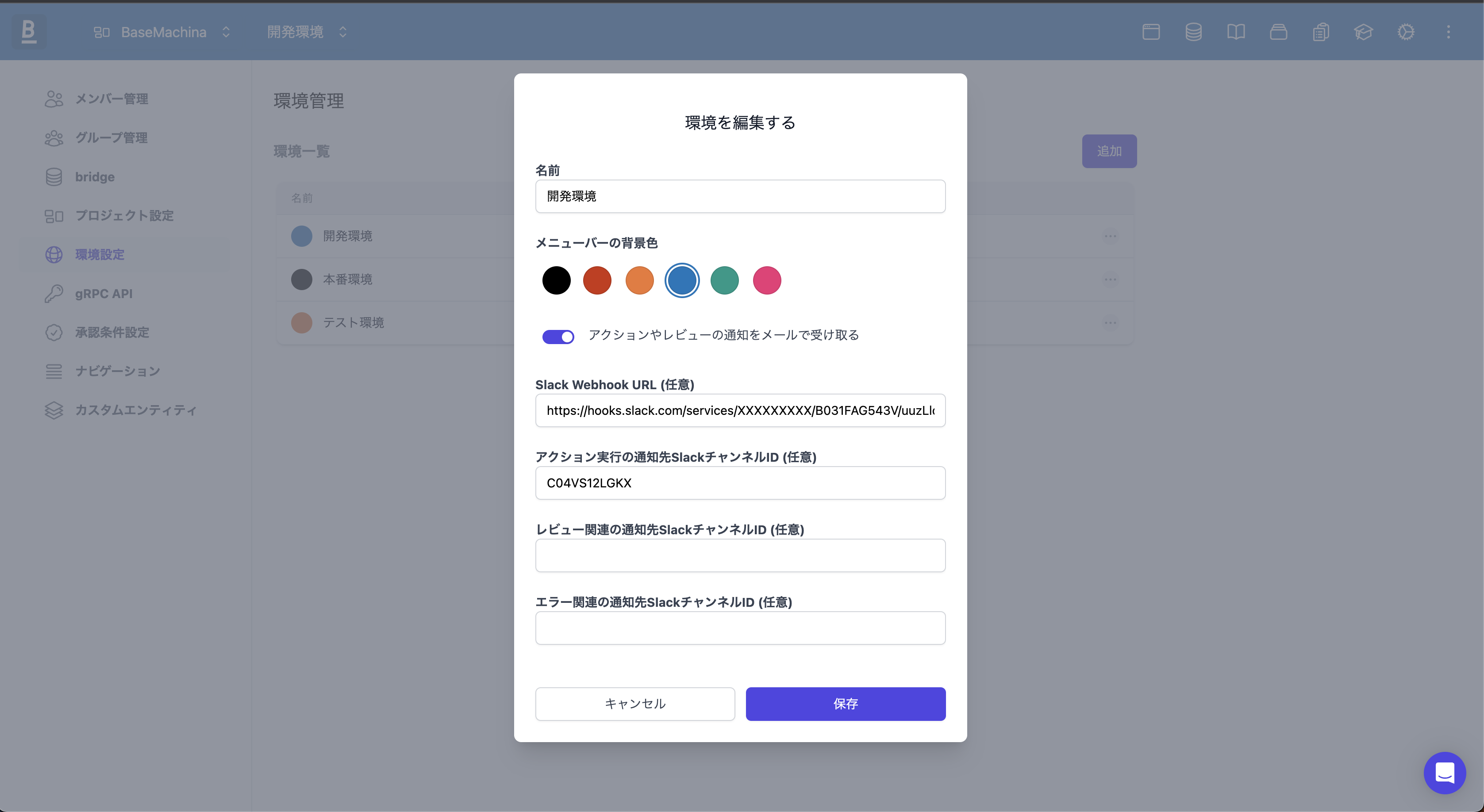Click the カスタムエンティティ layers icon

[x=54, y=410]
